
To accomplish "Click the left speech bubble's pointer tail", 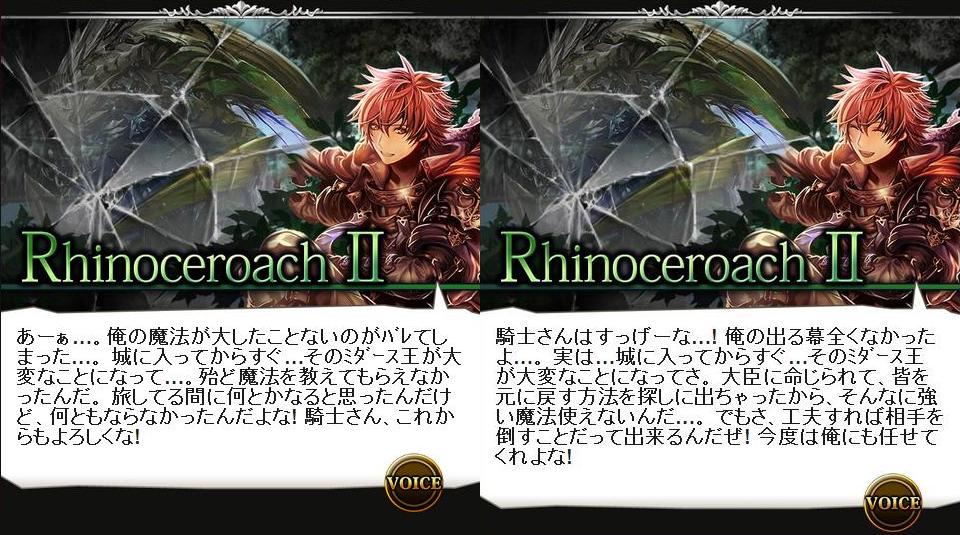I will pos(441,299).
